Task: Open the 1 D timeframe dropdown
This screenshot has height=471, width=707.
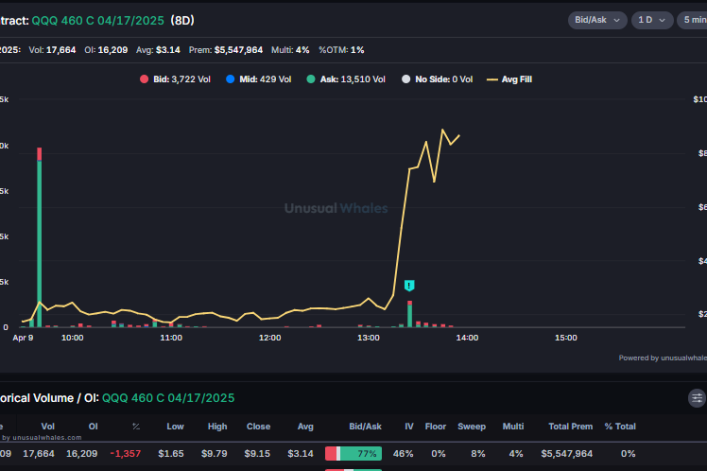Action: tap(652, 20)
